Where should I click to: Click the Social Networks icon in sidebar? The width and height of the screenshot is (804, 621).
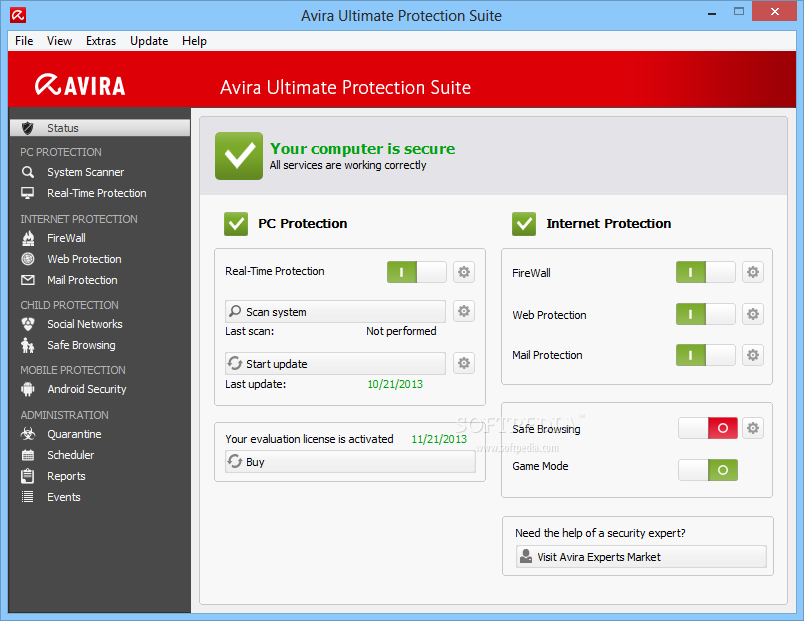point(28,324)
